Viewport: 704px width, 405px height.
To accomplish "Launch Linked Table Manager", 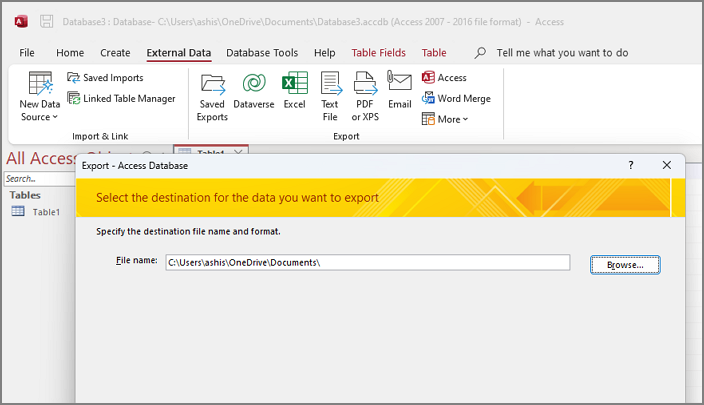I will pyautogui.click(x=121, y=98).
